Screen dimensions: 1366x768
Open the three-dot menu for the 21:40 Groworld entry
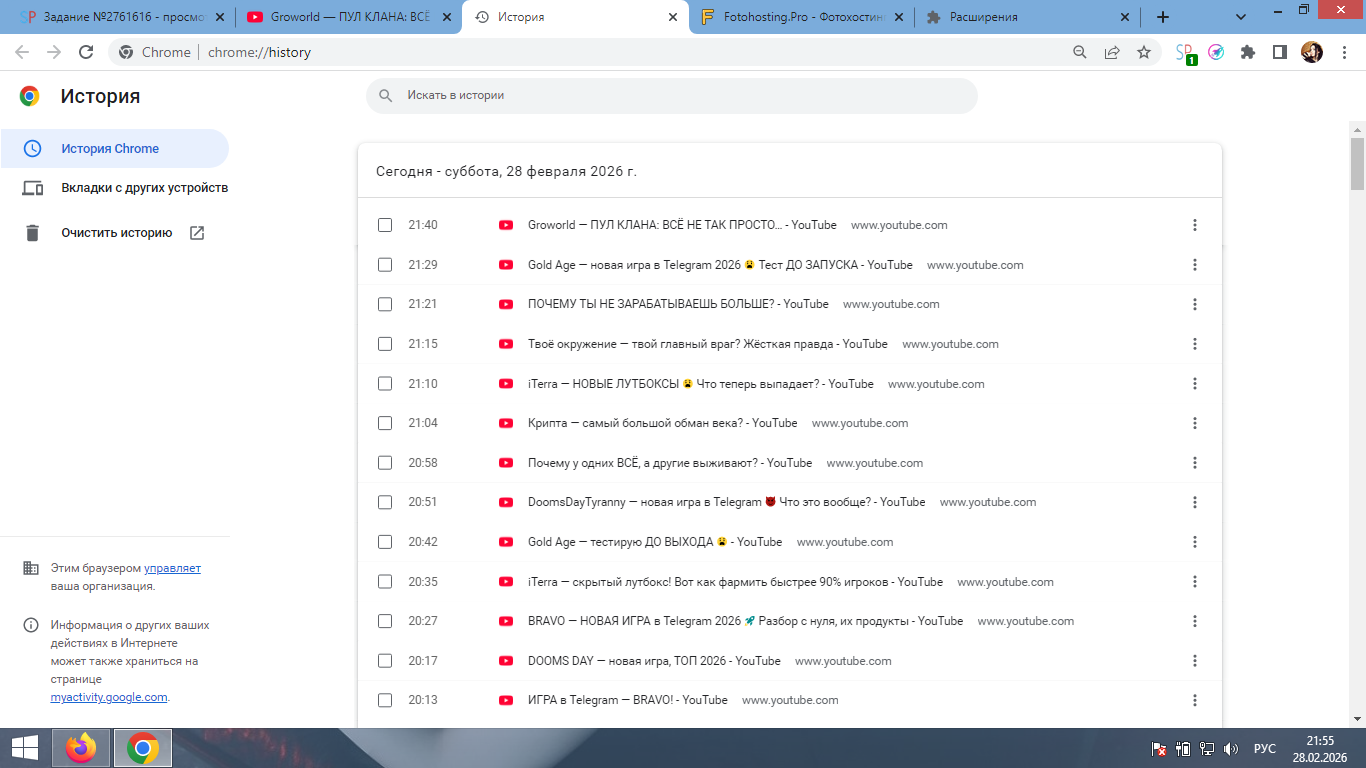pyautogui.click(x=1194, y=225)
